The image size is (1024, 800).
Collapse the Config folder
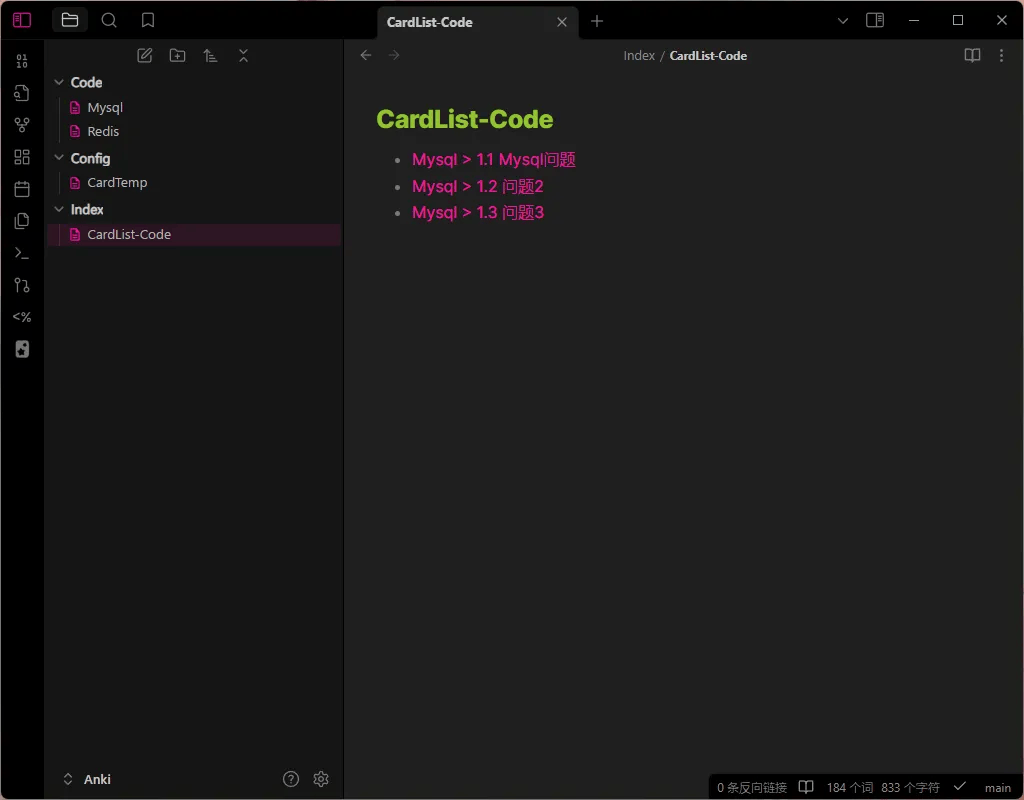click(x=59, y=158)
